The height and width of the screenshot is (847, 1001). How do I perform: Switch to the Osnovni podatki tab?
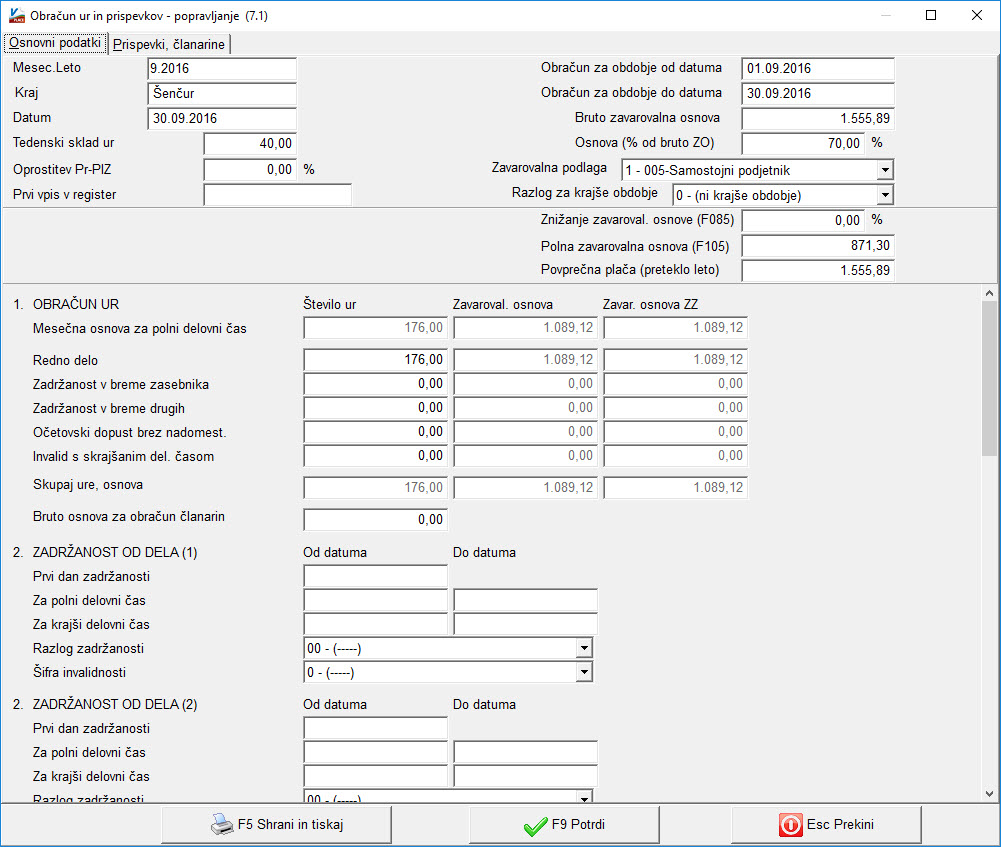(x=55, y=43)
